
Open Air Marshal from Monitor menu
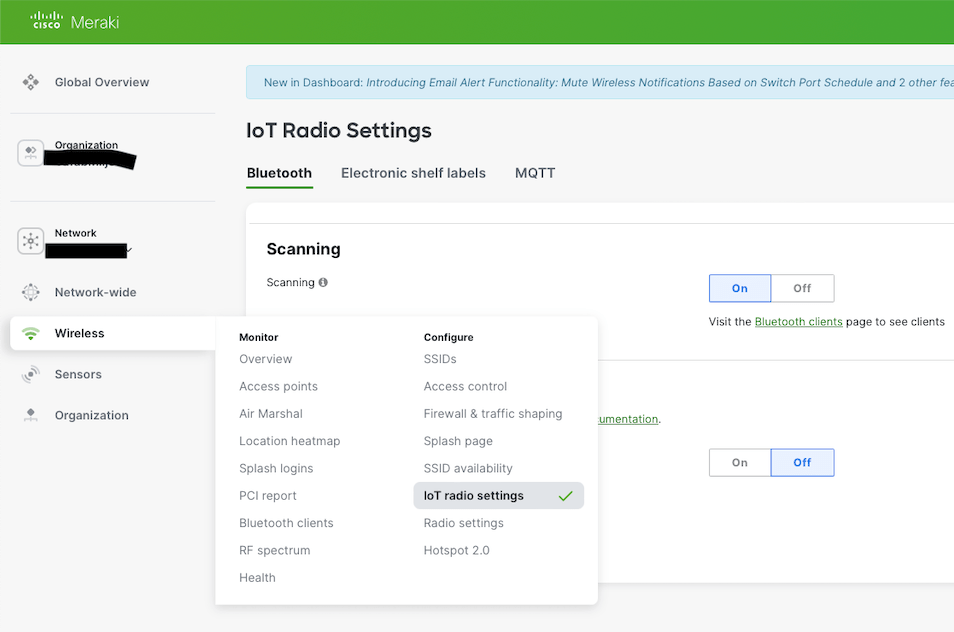[270, 414]
